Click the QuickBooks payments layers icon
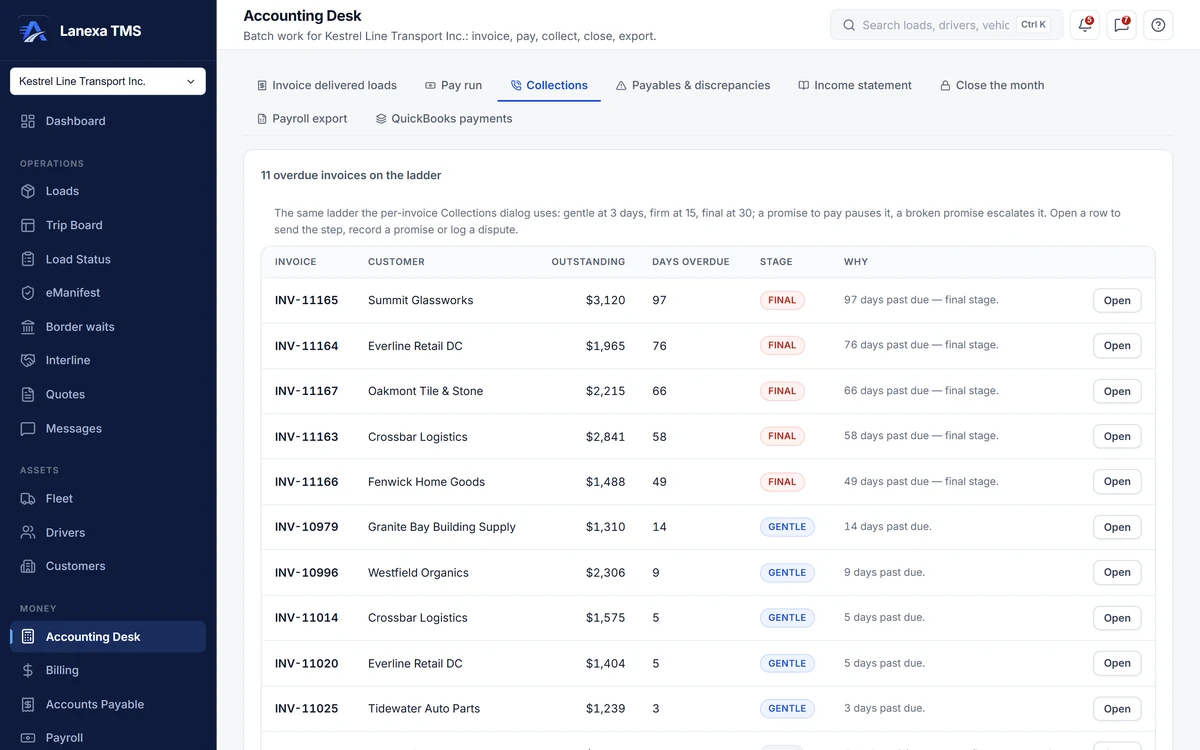The height and width of the screenshot is (750, 1200). [381, 119]
